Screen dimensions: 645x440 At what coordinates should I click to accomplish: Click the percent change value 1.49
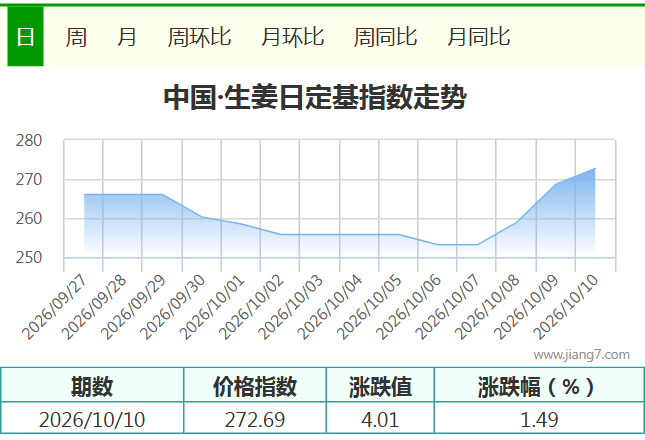tap(539, 419)
